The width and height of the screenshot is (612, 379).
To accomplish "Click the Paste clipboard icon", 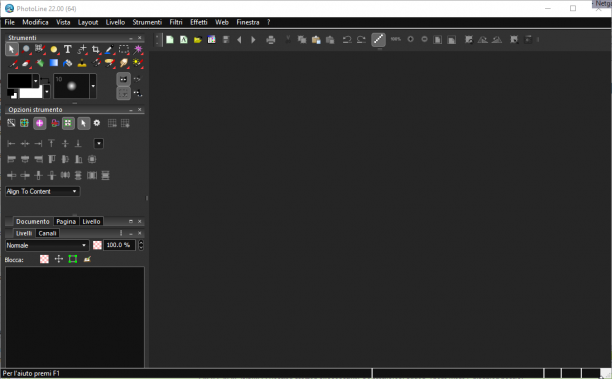I will (x=316, y=39).
